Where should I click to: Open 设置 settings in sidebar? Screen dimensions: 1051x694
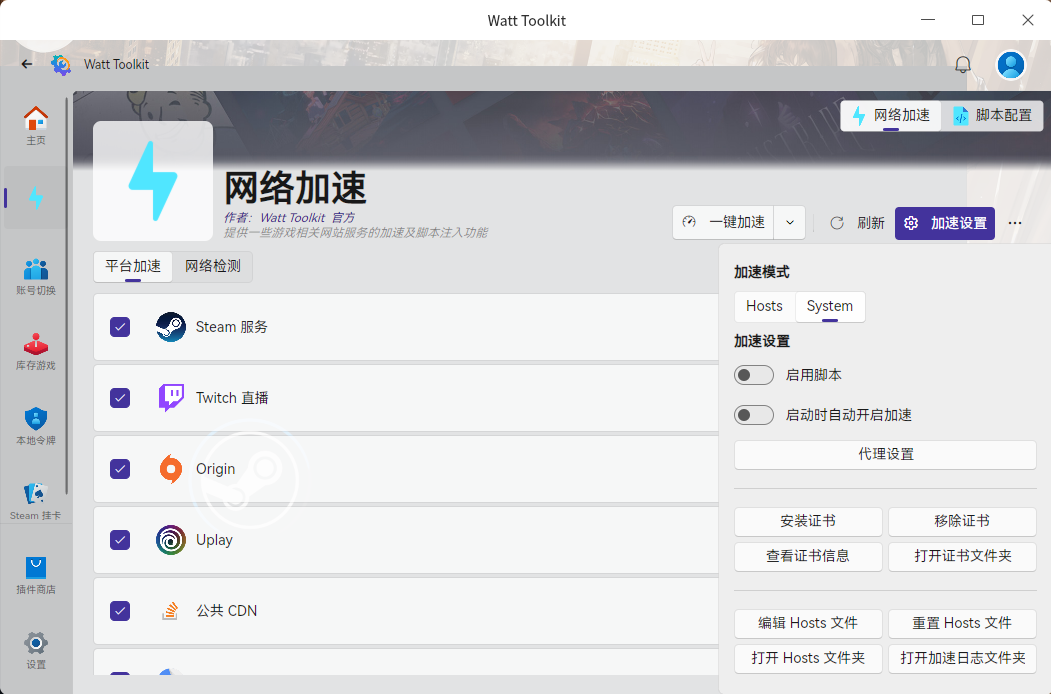(36, 650)
